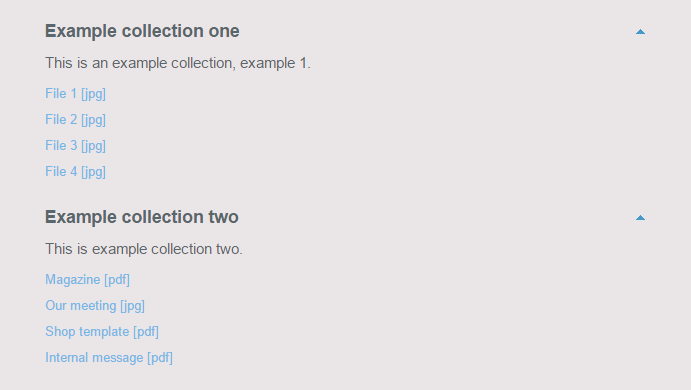This screenshot has height=390, width=691.
Task: Download the Magazine [pdf] file
Action: coord(87,279)
